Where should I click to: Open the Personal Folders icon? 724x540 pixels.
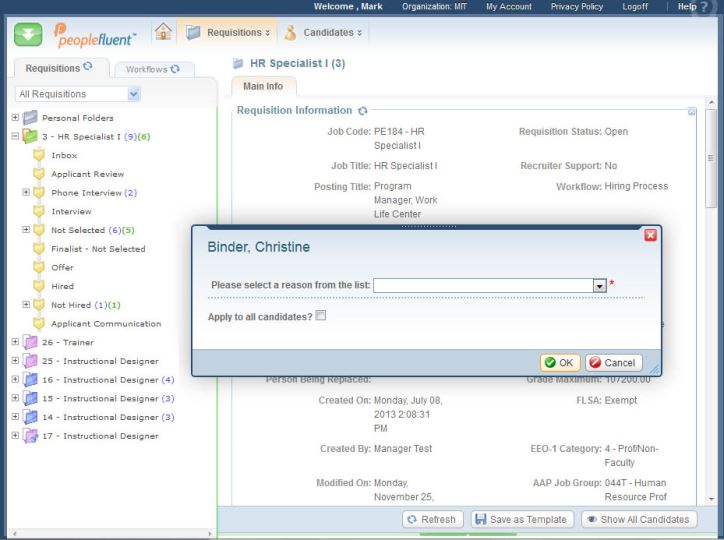pos(31,118)
